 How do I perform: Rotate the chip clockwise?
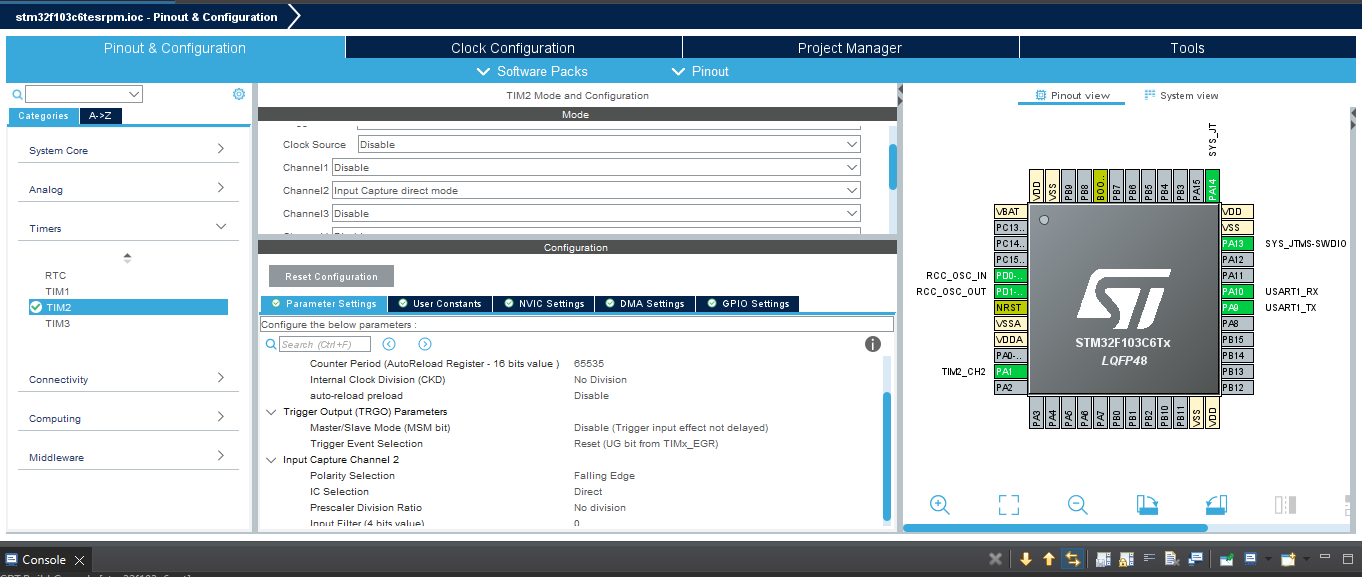point(1147,505)
